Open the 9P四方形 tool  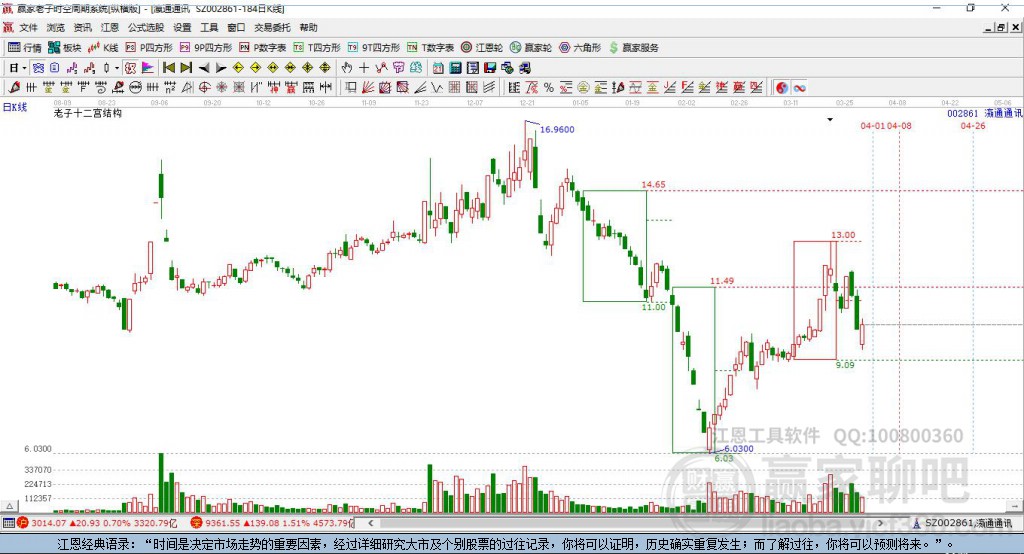pyautogui.click(x=206, y=48)
